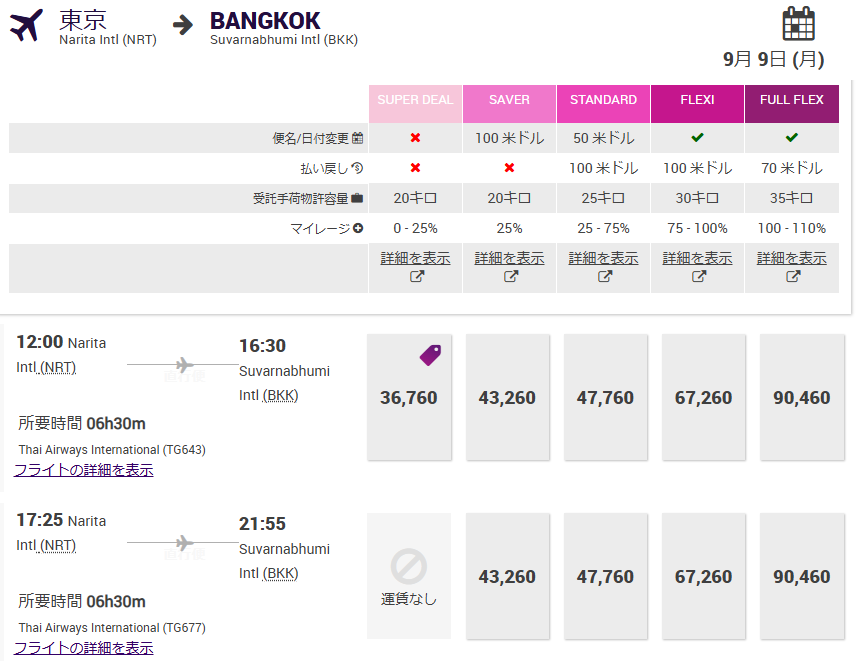
Task: Click external link icon under SAVER details
Action: [x=510, y=277]
